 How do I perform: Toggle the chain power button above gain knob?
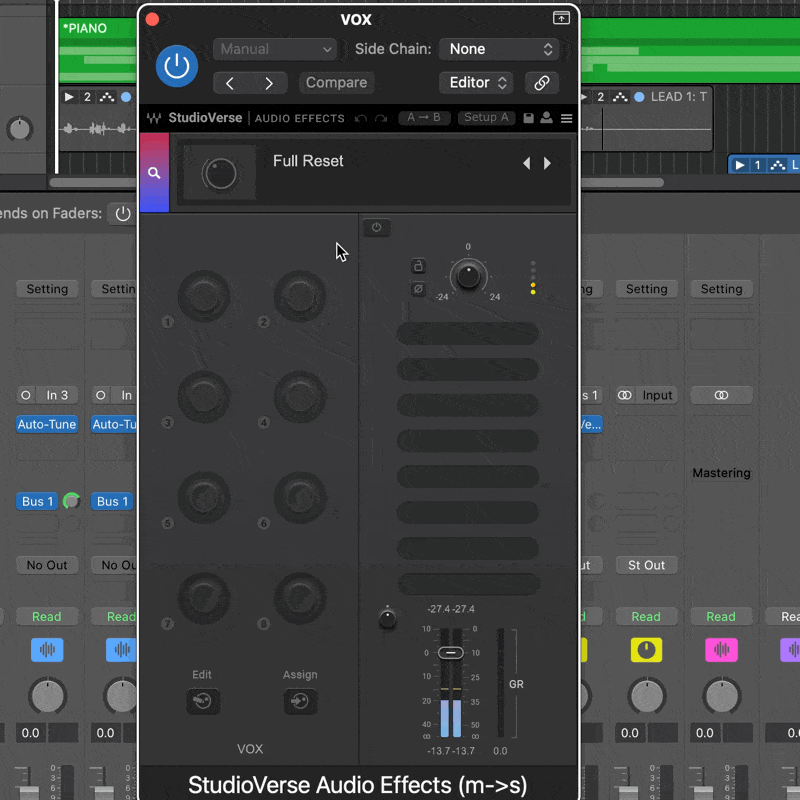(376, 228)
